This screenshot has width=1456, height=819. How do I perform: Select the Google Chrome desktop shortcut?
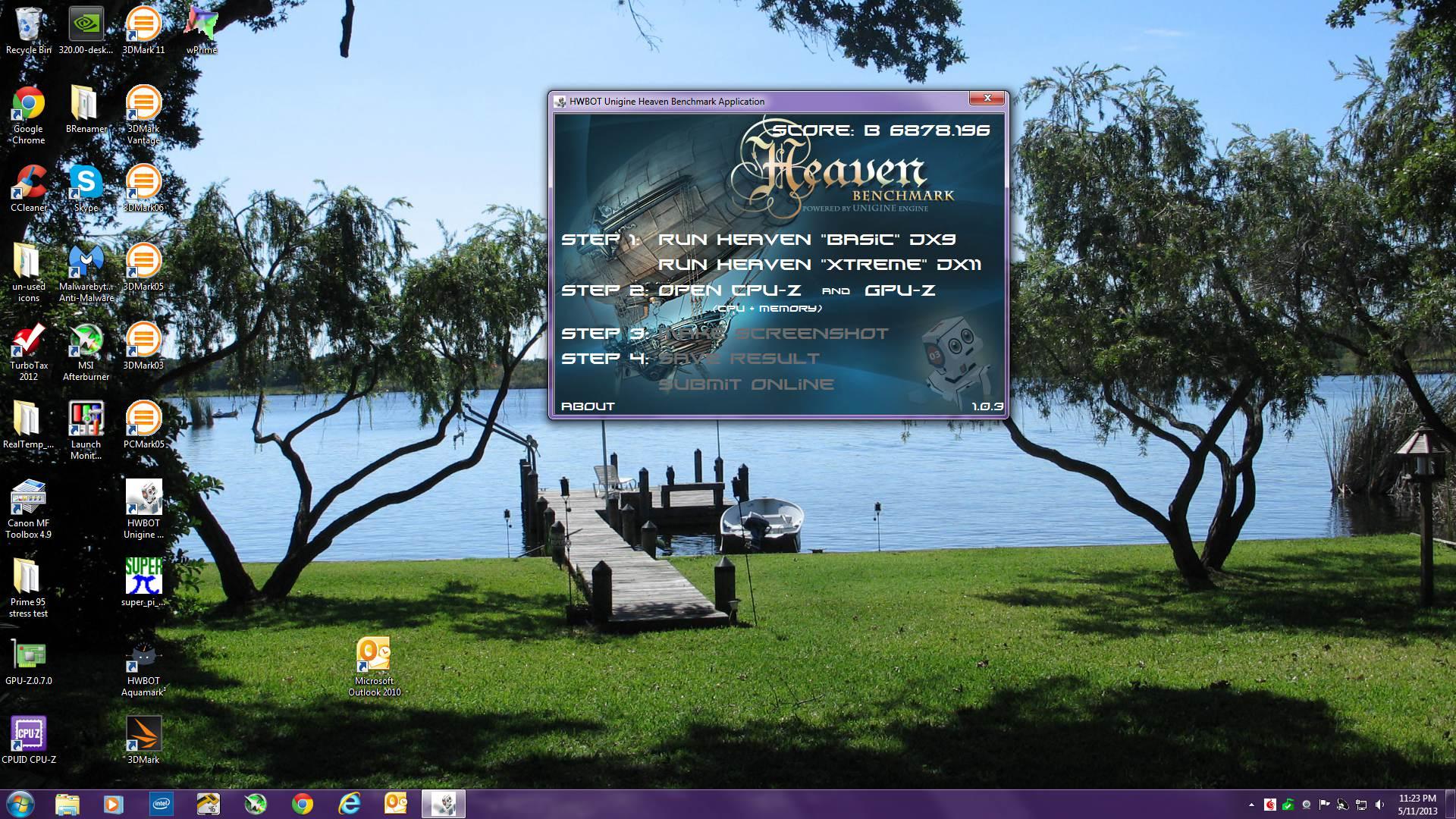point(28,116)
